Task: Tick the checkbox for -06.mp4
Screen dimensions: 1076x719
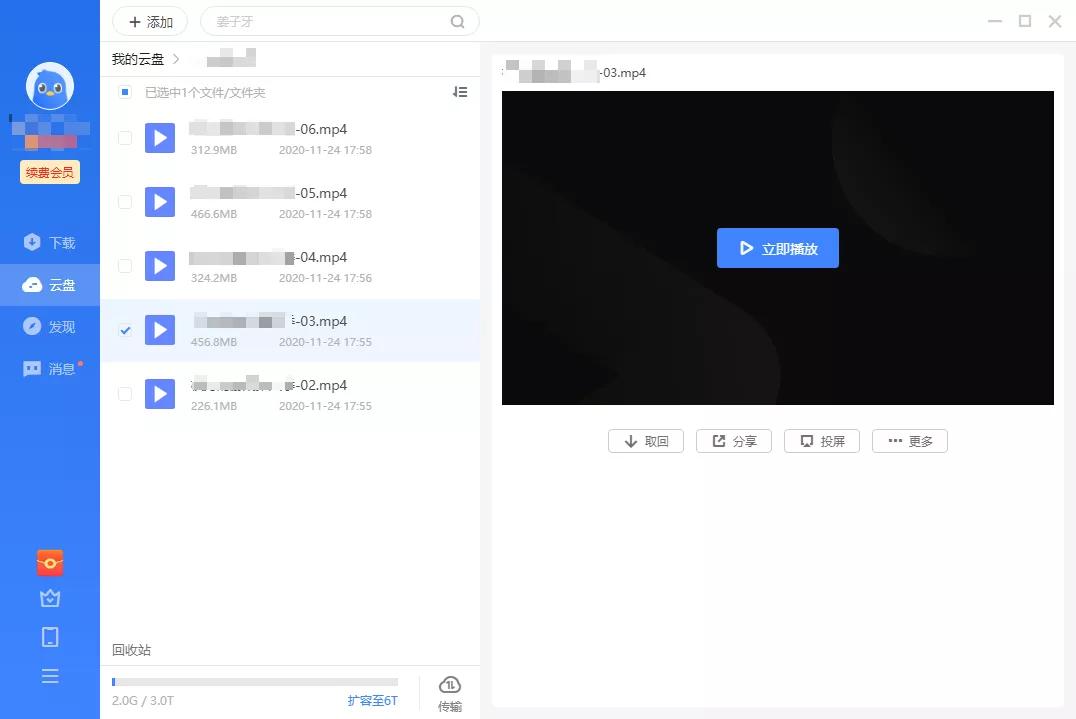Action: pos(125,138)
